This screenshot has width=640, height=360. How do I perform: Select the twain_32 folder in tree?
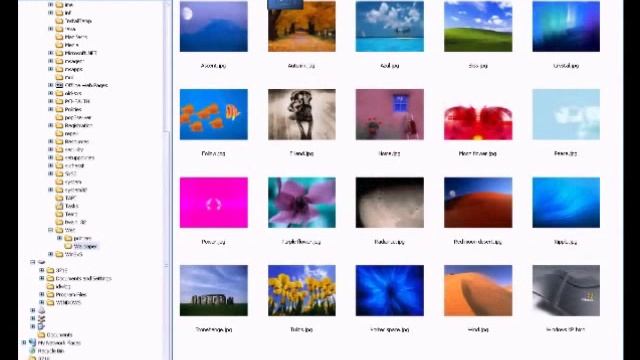click(76, 222)
